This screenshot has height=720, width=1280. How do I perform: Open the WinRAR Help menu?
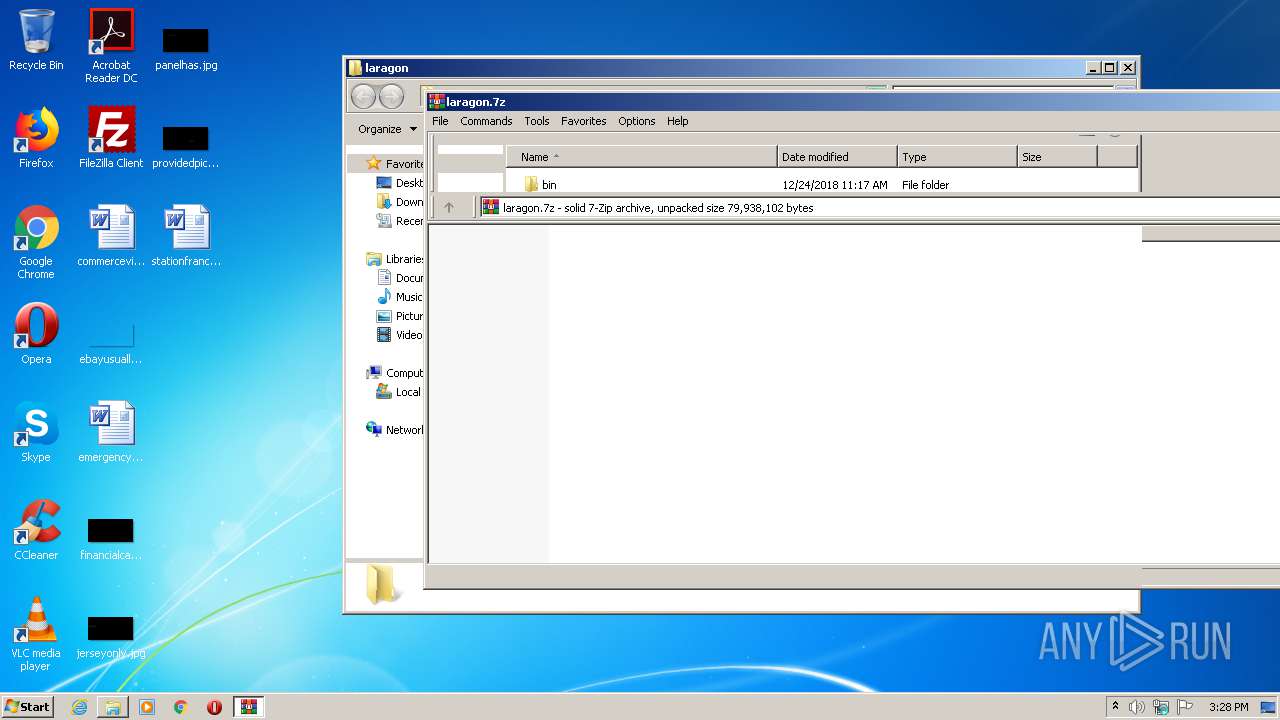[x=678, y=121]
